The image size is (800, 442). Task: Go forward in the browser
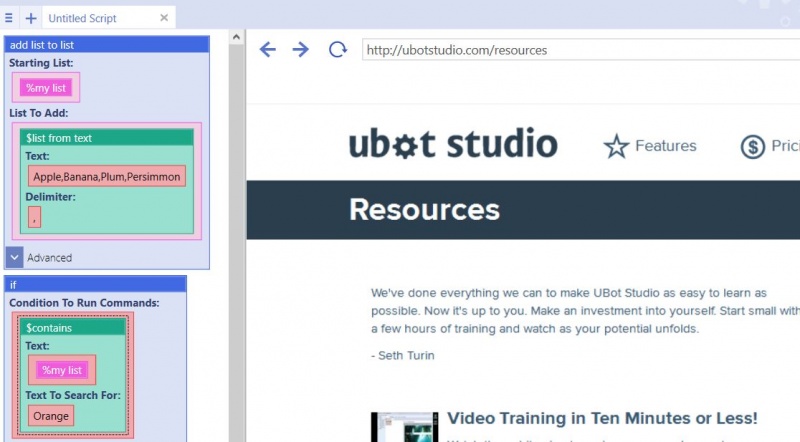point(301,50)
